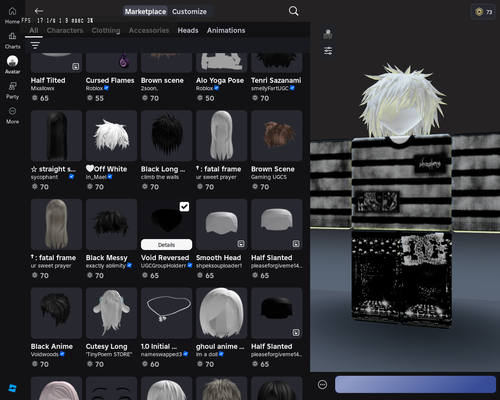
Task: Select the Black Anime hair thumbnail
Action: coord(56,313)
